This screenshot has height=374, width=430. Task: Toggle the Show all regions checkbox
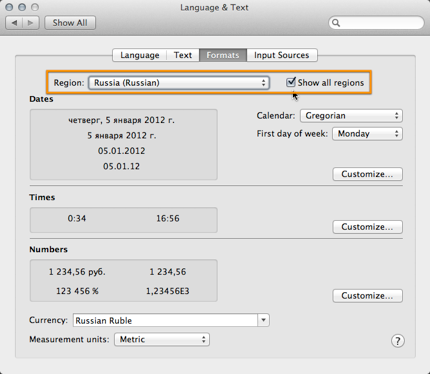[291, 82]
